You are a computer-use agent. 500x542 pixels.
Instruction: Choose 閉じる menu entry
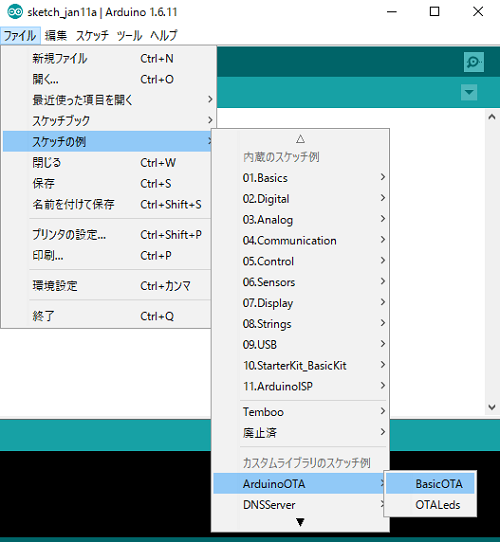click(107, 162)
